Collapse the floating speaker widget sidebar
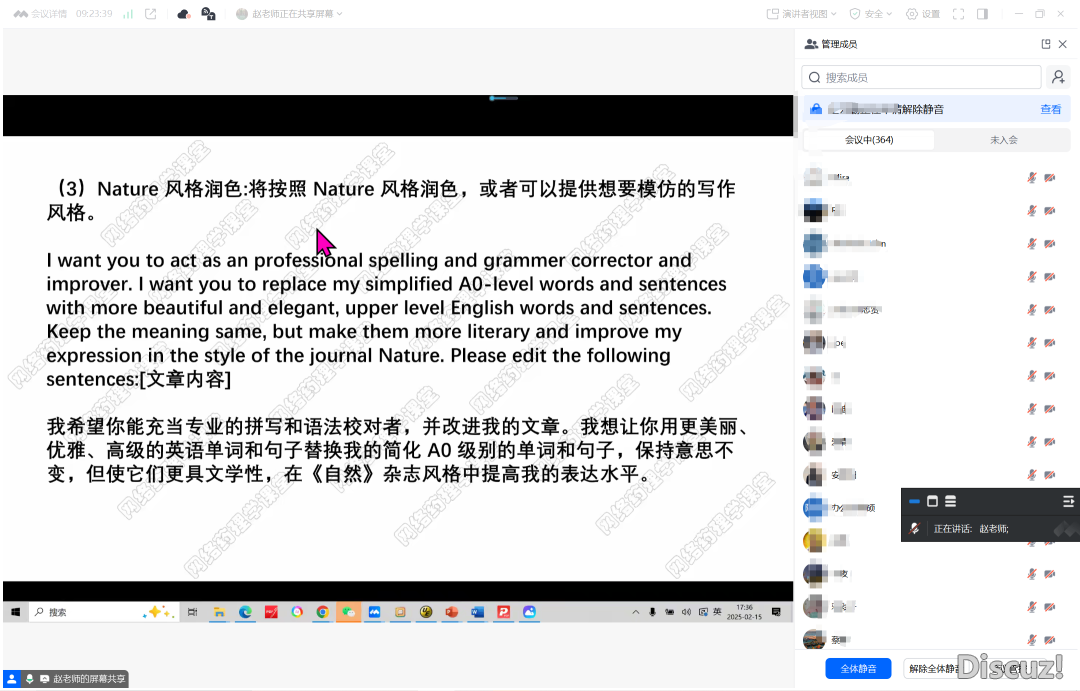This screenshot has height=691, width=1080. point(1068,502)
